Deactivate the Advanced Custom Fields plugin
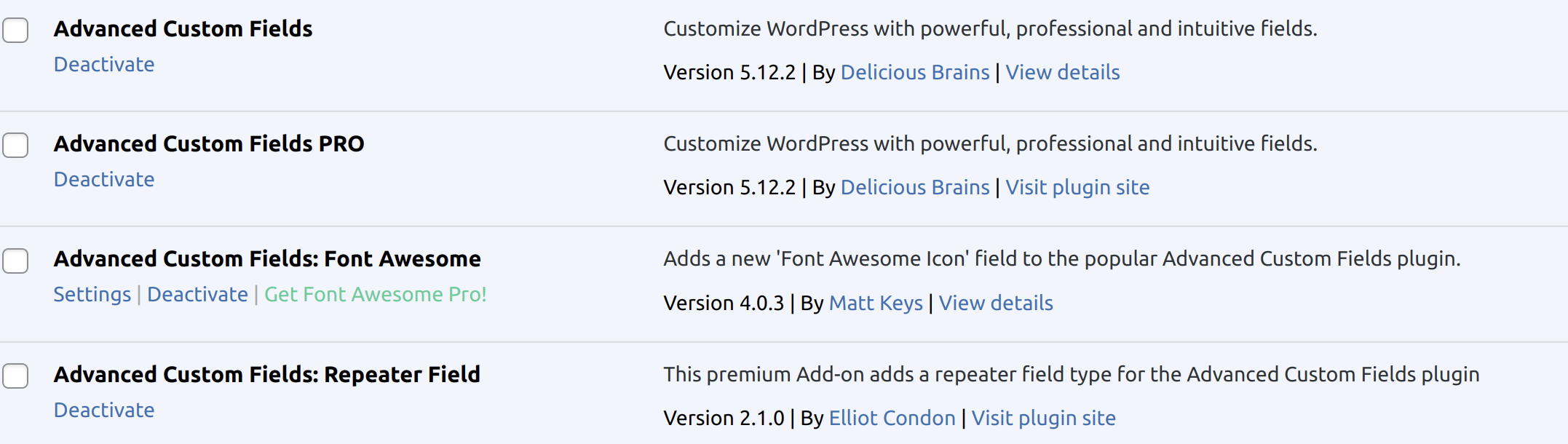Screen dimensions: 1568x444 click(103, 64)
